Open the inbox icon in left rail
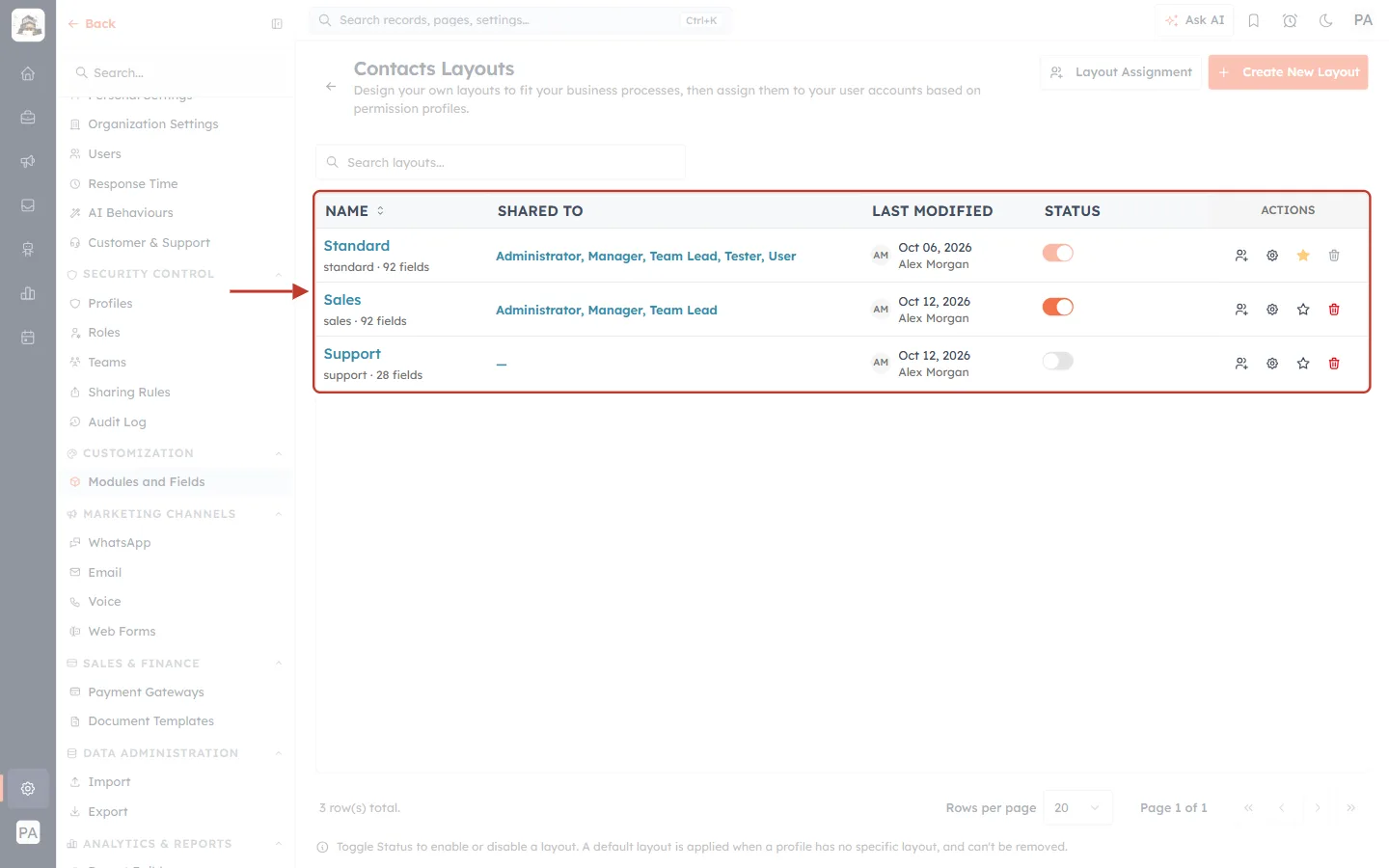The width and height of the screenshot is (1389, 868). tap(28, 205)
